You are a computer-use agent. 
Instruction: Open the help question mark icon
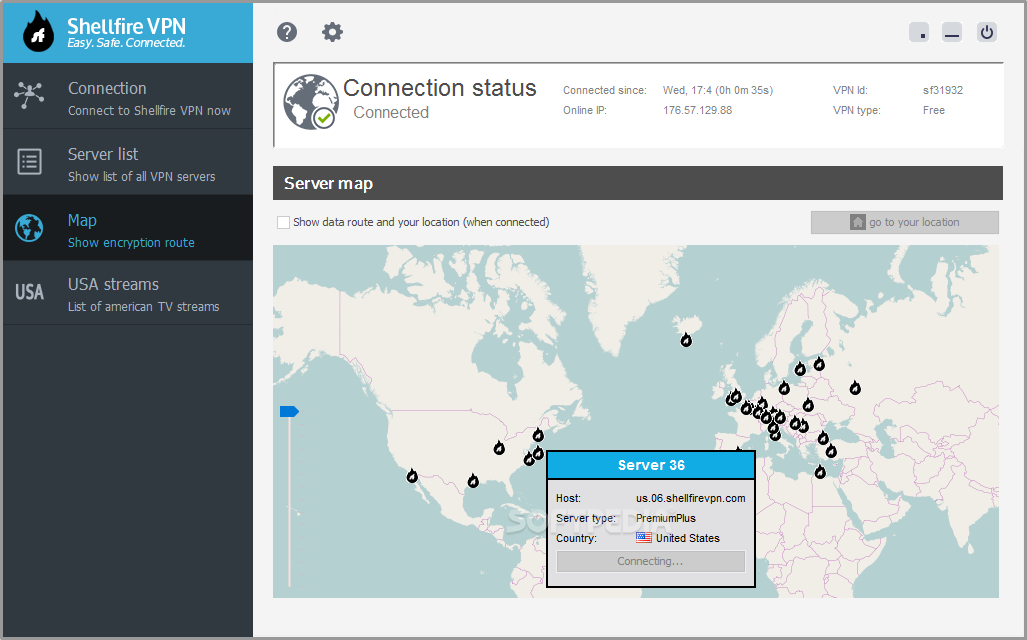(x=287, y=31)
